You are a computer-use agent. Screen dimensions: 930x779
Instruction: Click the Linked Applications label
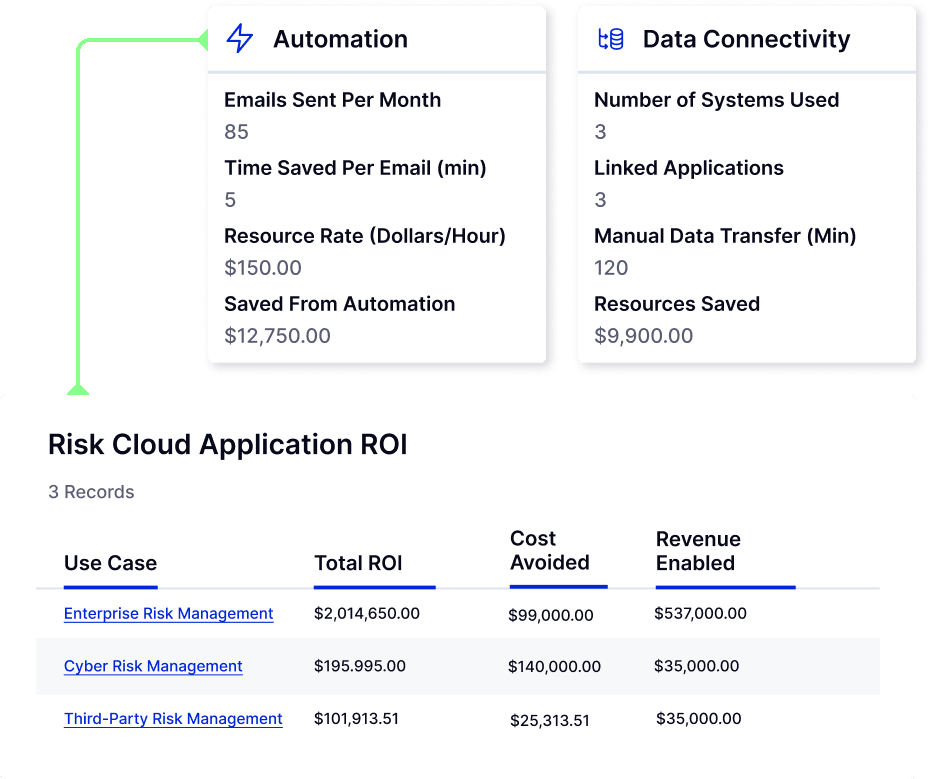[689, 168]
